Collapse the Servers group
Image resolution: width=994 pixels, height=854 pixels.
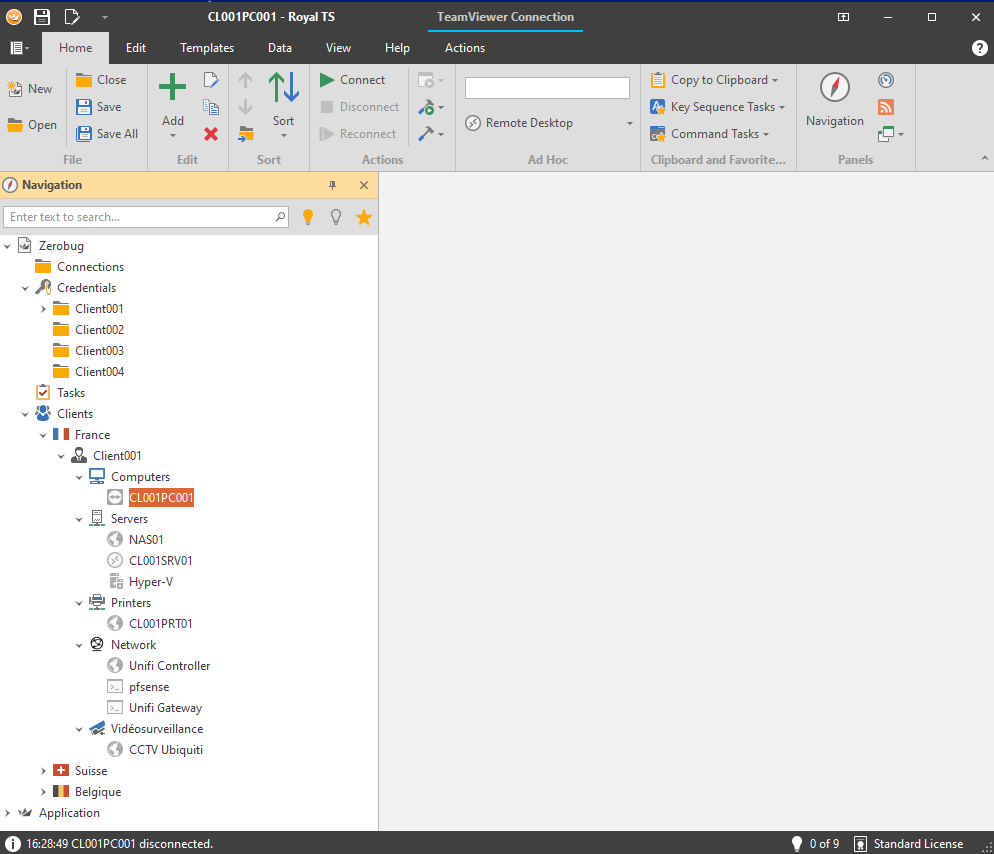pos(79,519)
